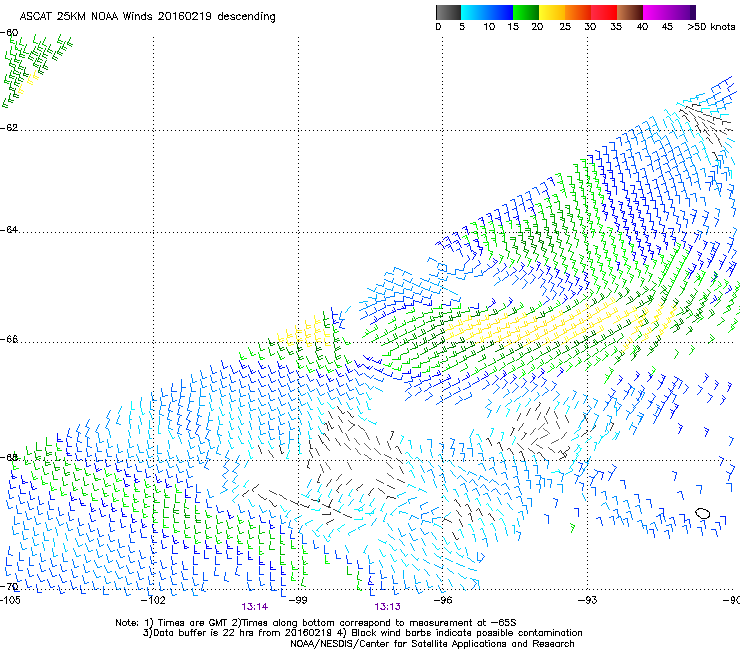Viewport: 740px width, 650px height.
Task: Click the small black ellipse marker
Action: pos(702,513)
